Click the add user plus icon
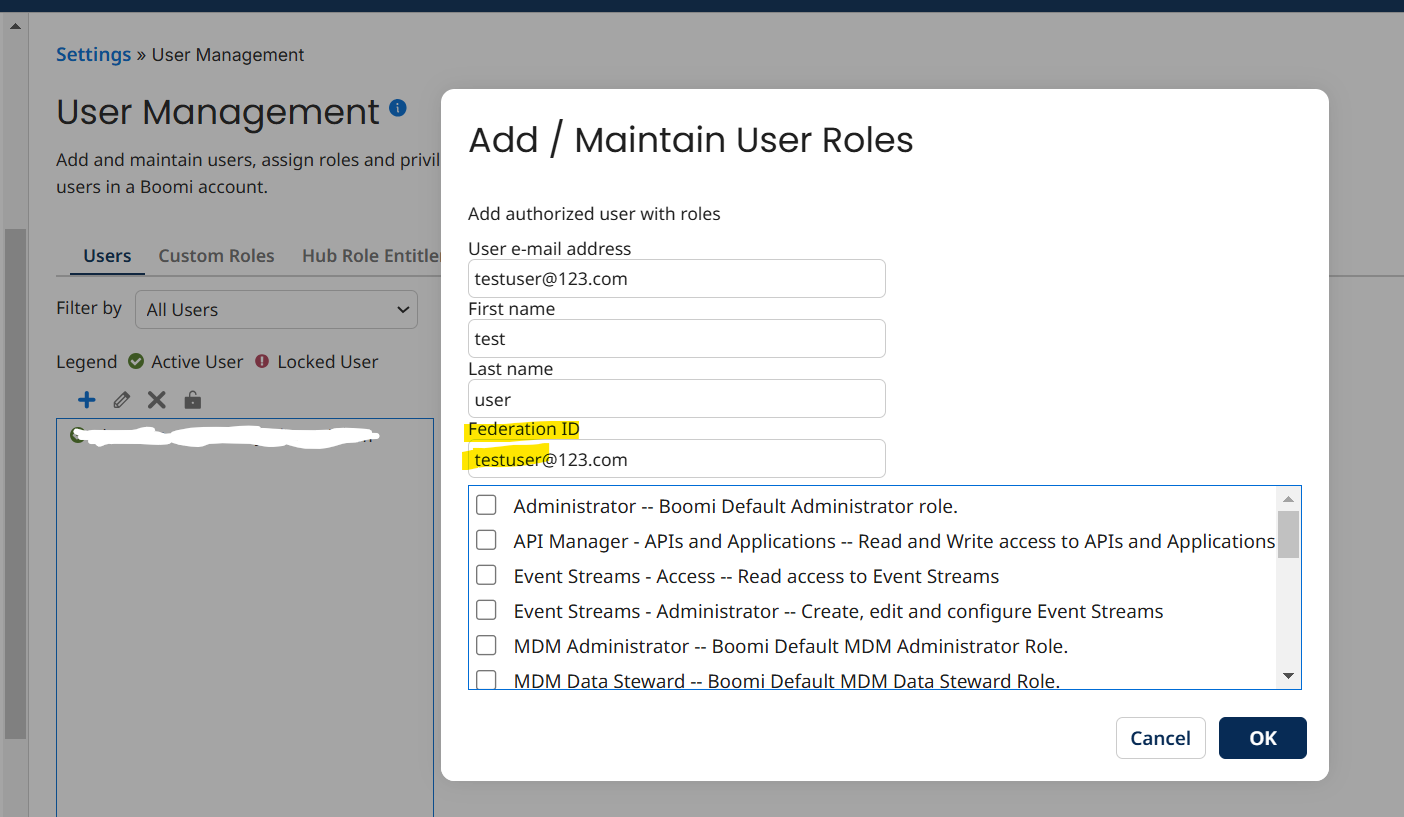 [x=87, y=400]
